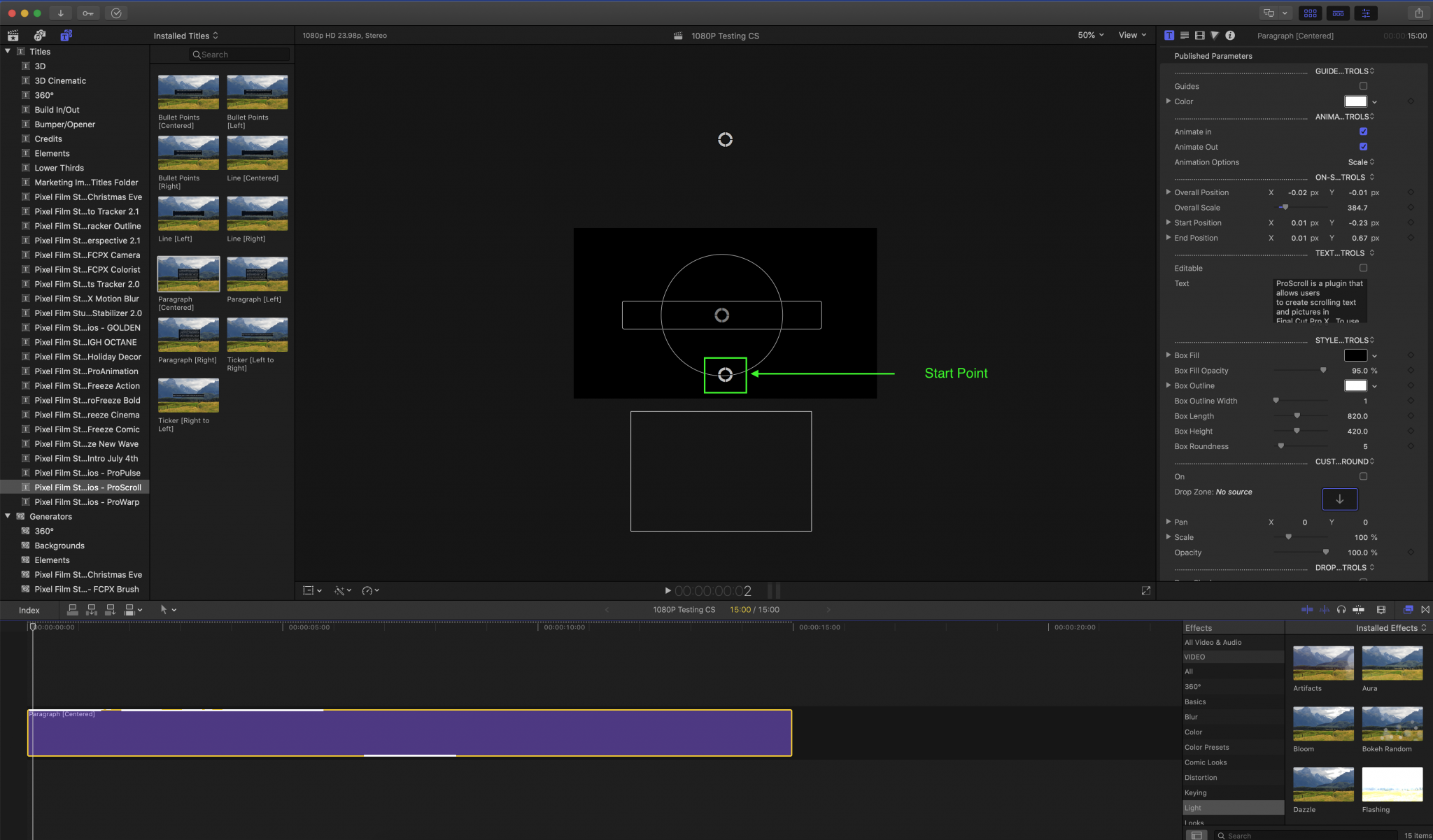Select the Paragraph [Left] title thumbnail

coord(257,274)
